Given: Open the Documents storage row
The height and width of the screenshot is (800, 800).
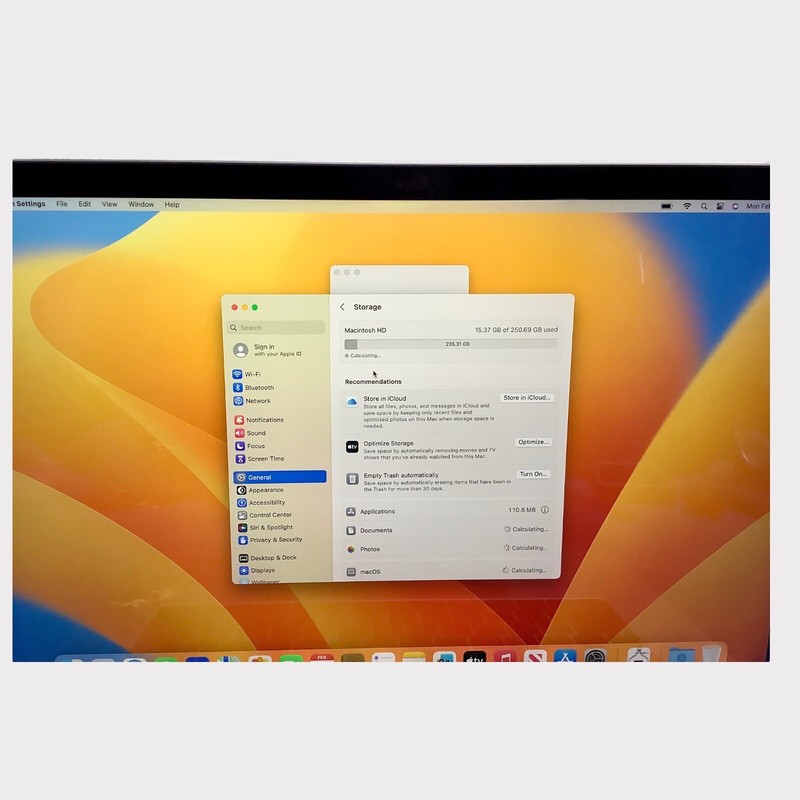Looking at the screenshot, I should click(x=447, y=530).
